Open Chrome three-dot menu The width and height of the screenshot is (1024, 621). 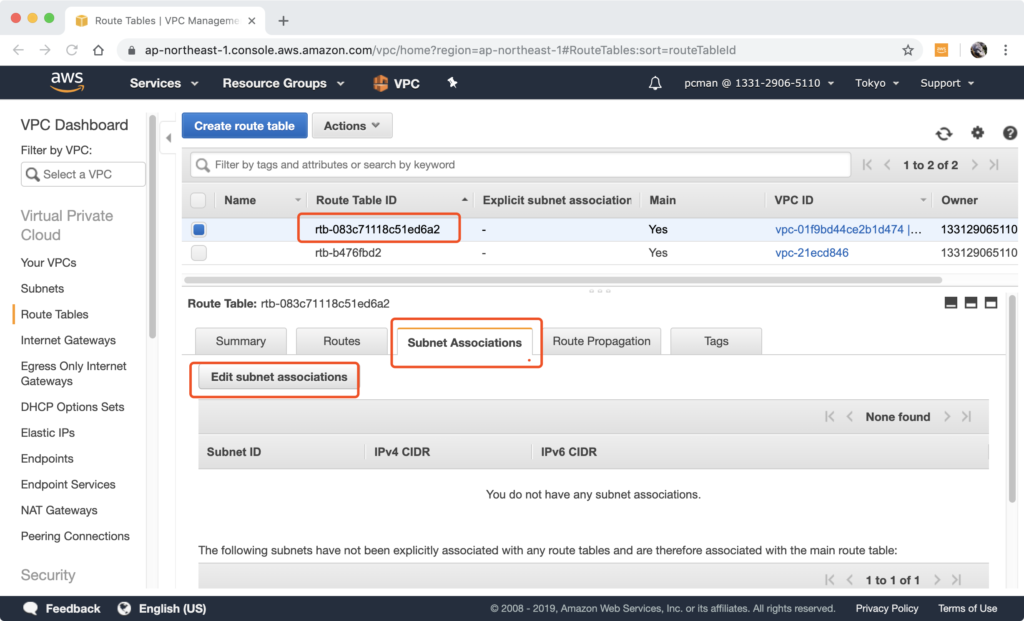[x=1006, y=50]
